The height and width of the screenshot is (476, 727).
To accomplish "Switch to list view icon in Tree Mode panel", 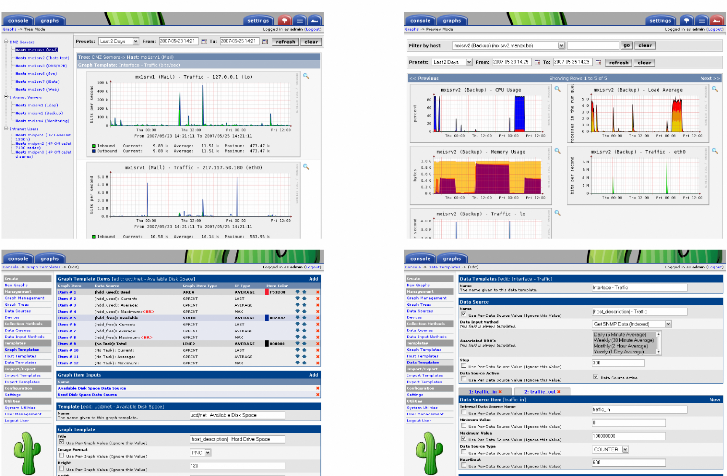I will [300, 20].
